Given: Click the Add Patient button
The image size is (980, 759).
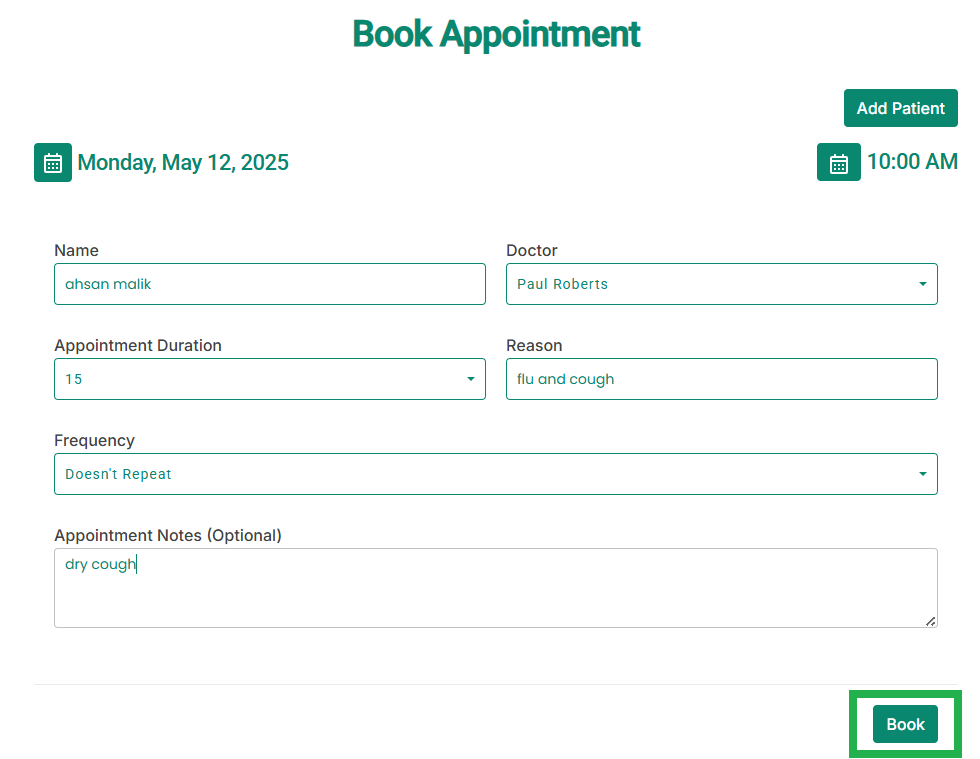Looking at the screenshot, I should pyautogui.click(x=901, y=108).
